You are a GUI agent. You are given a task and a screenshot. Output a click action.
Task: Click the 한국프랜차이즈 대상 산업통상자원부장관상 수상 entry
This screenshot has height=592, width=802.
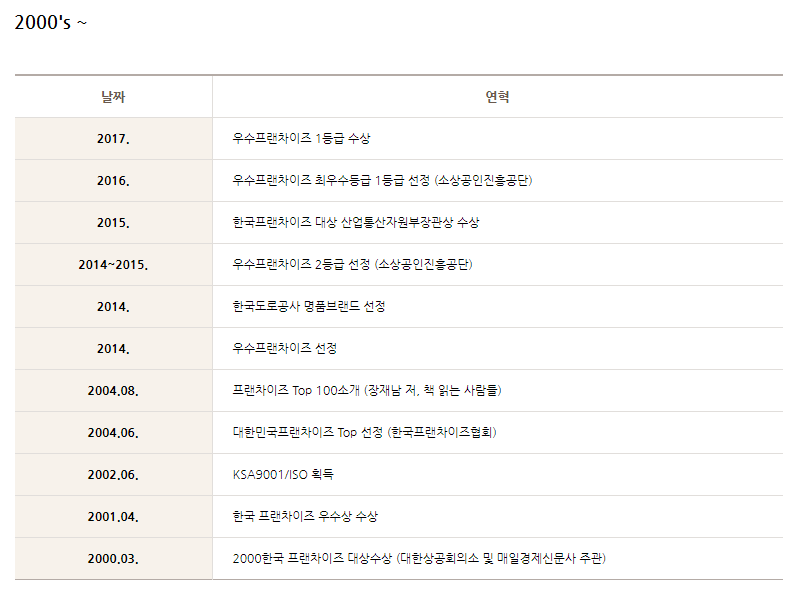click(355, 223)
